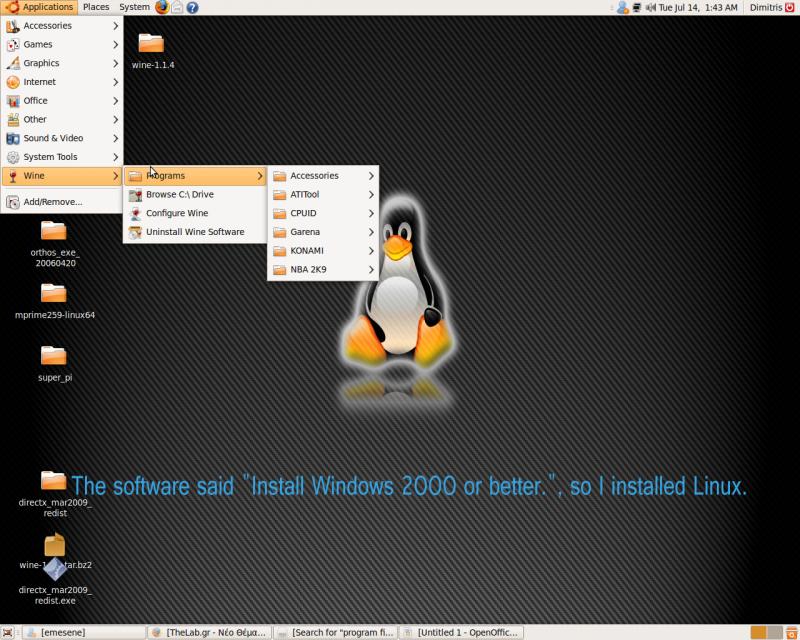The width and height of the screenshot is (800, 640).
Task: Click the Ubuntu logo on Applications menu
Action: pos(12,7)
